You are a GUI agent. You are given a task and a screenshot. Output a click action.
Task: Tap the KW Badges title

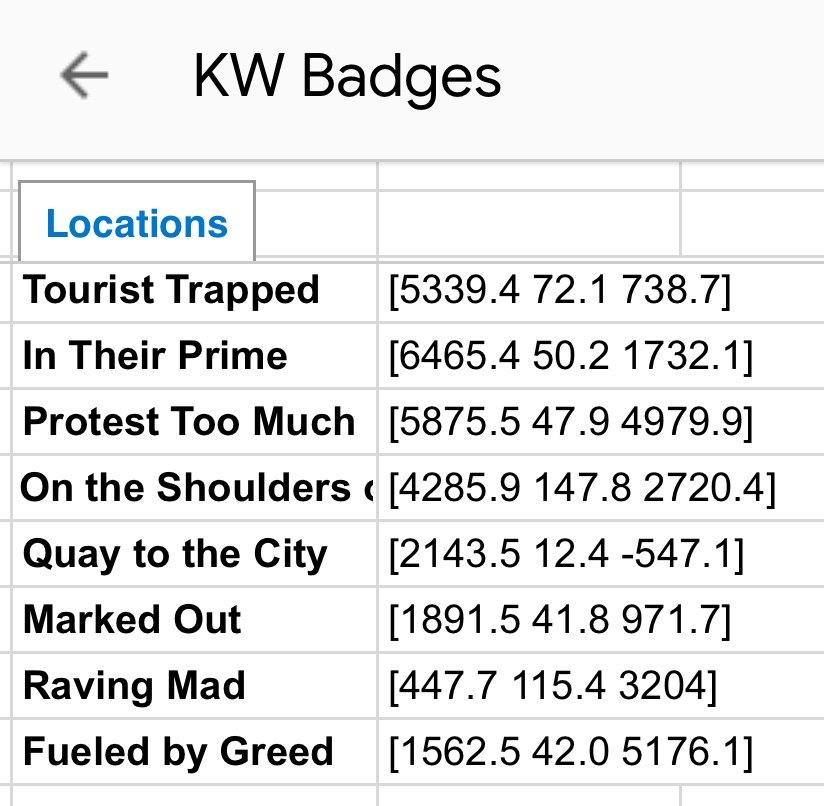point(347,77)
